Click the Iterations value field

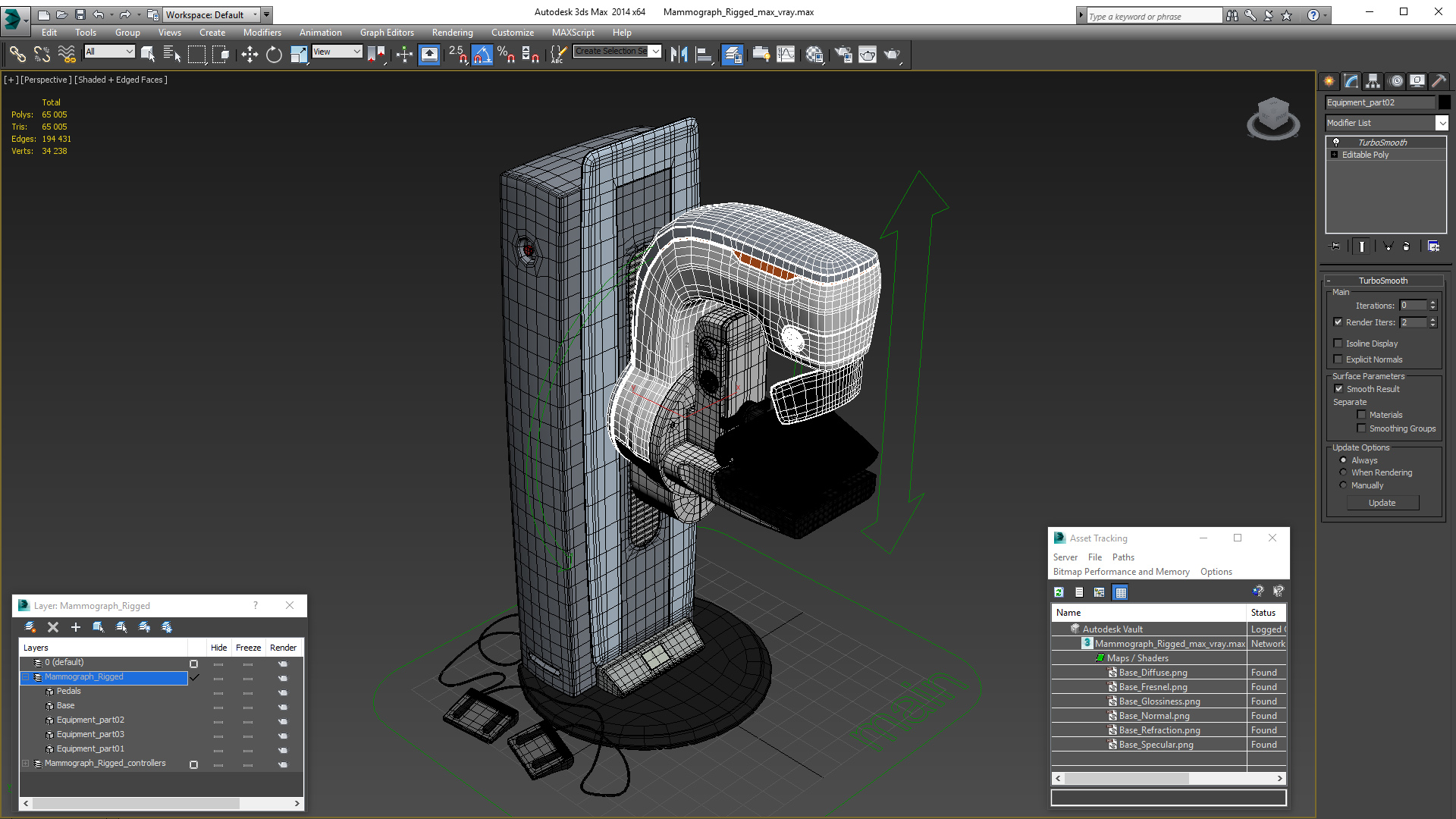click(x=1414, y=306)
